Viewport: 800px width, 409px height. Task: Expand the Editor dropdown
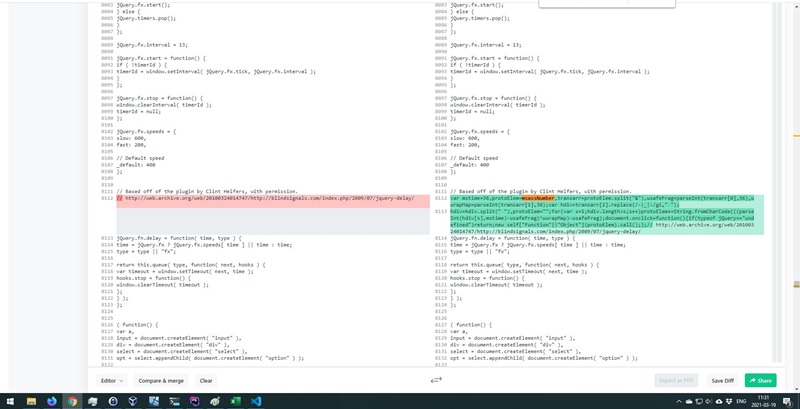[x=111, y=380]
